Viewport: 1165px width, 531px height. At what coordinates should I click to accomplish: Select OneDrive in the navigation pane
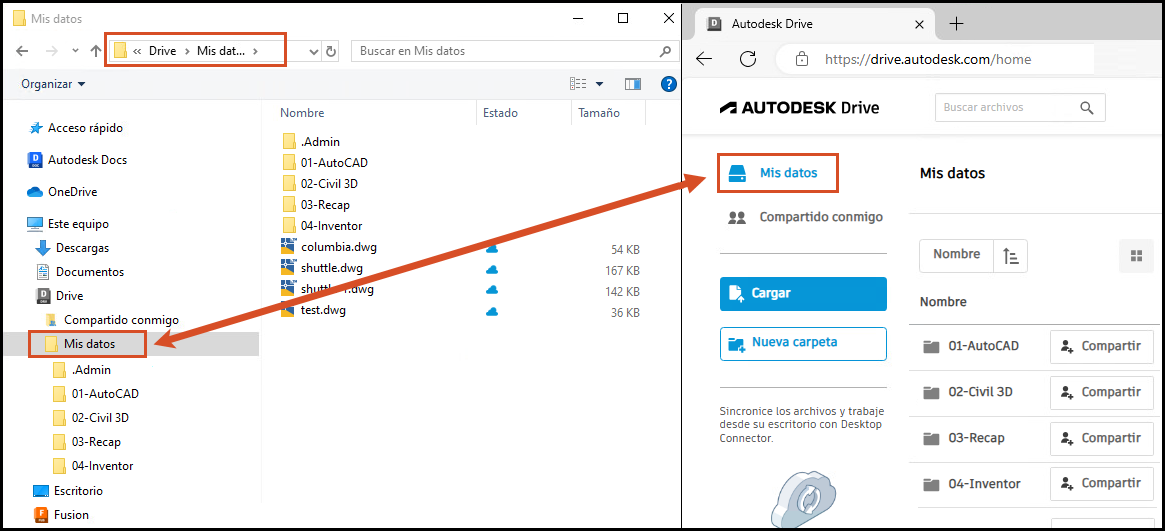62,192
